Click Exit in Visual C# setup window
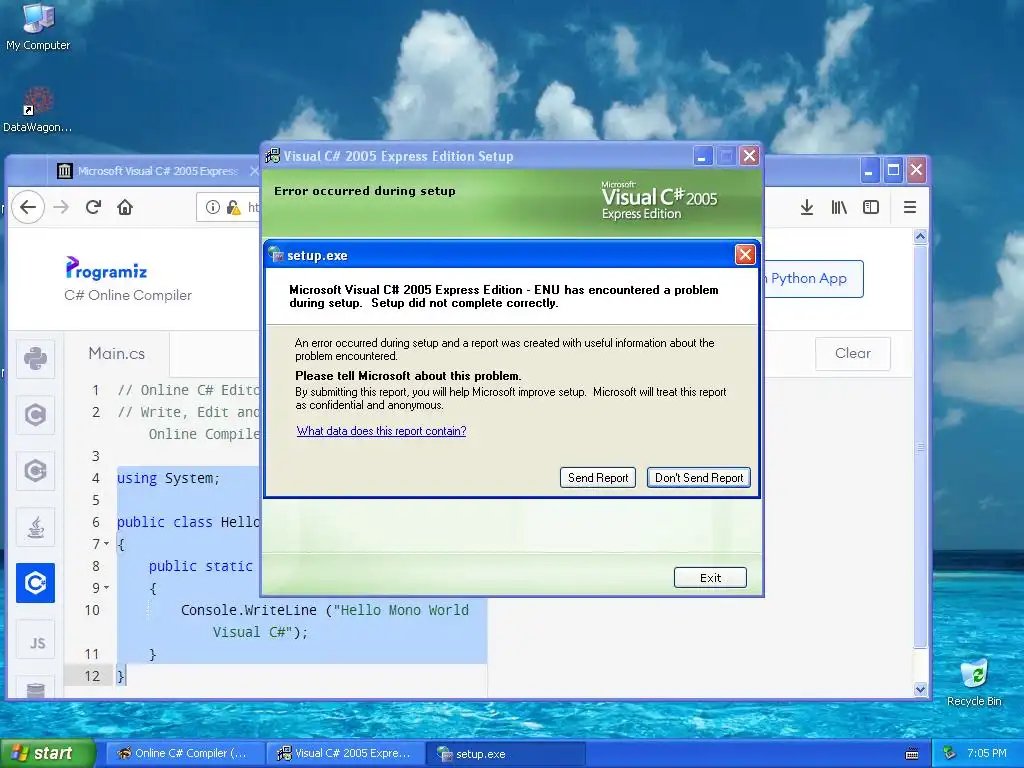 click(710, 577)
